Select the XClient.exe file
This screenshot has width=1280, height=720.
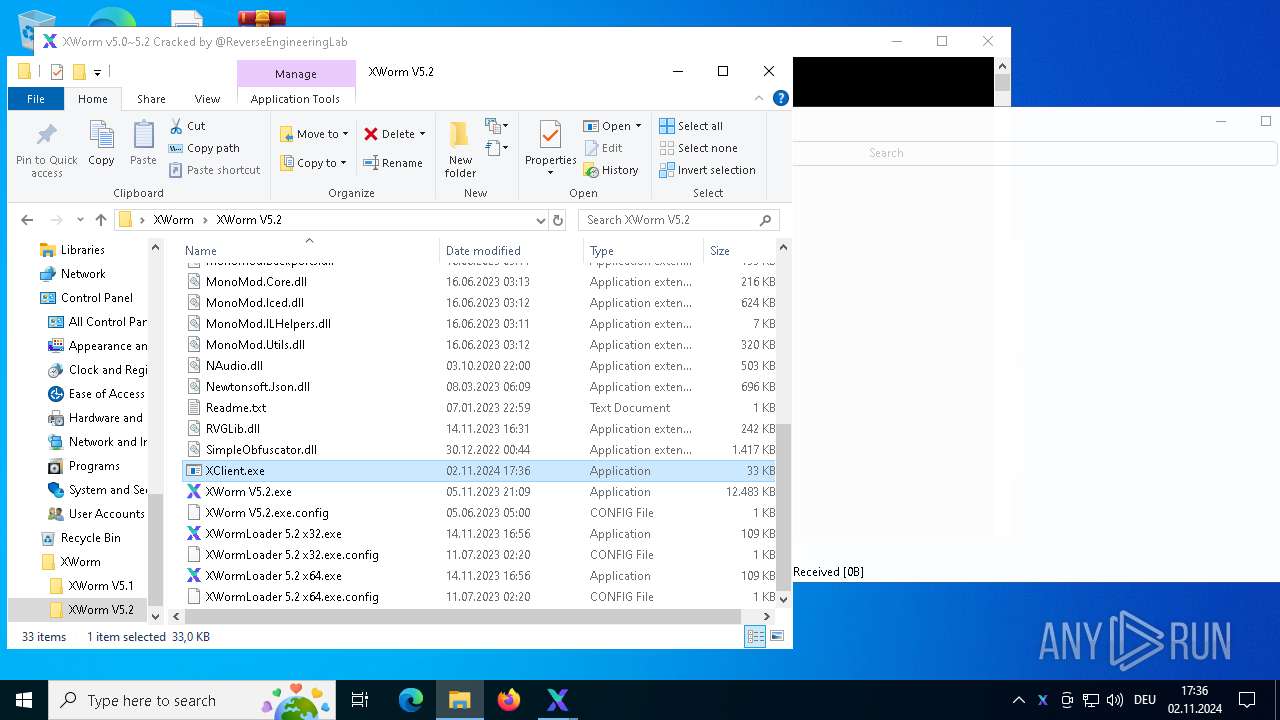coord(480,471)
